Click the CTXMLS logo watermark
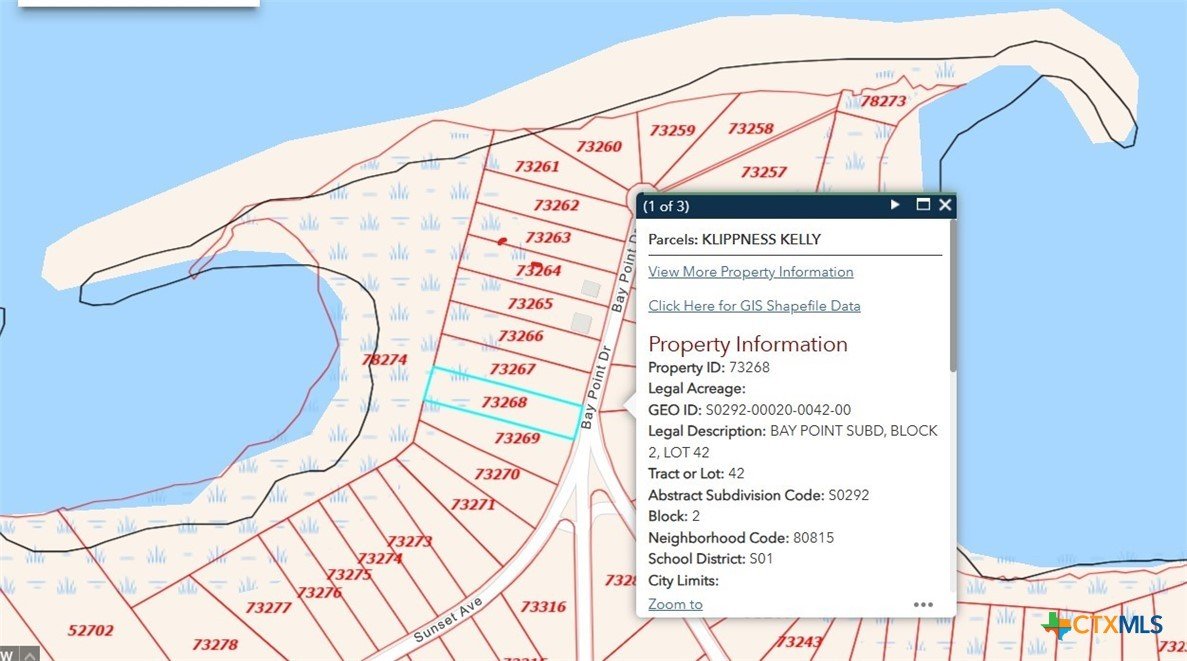The width and height of the screenshot is (1187, 661). [1102, 626]
